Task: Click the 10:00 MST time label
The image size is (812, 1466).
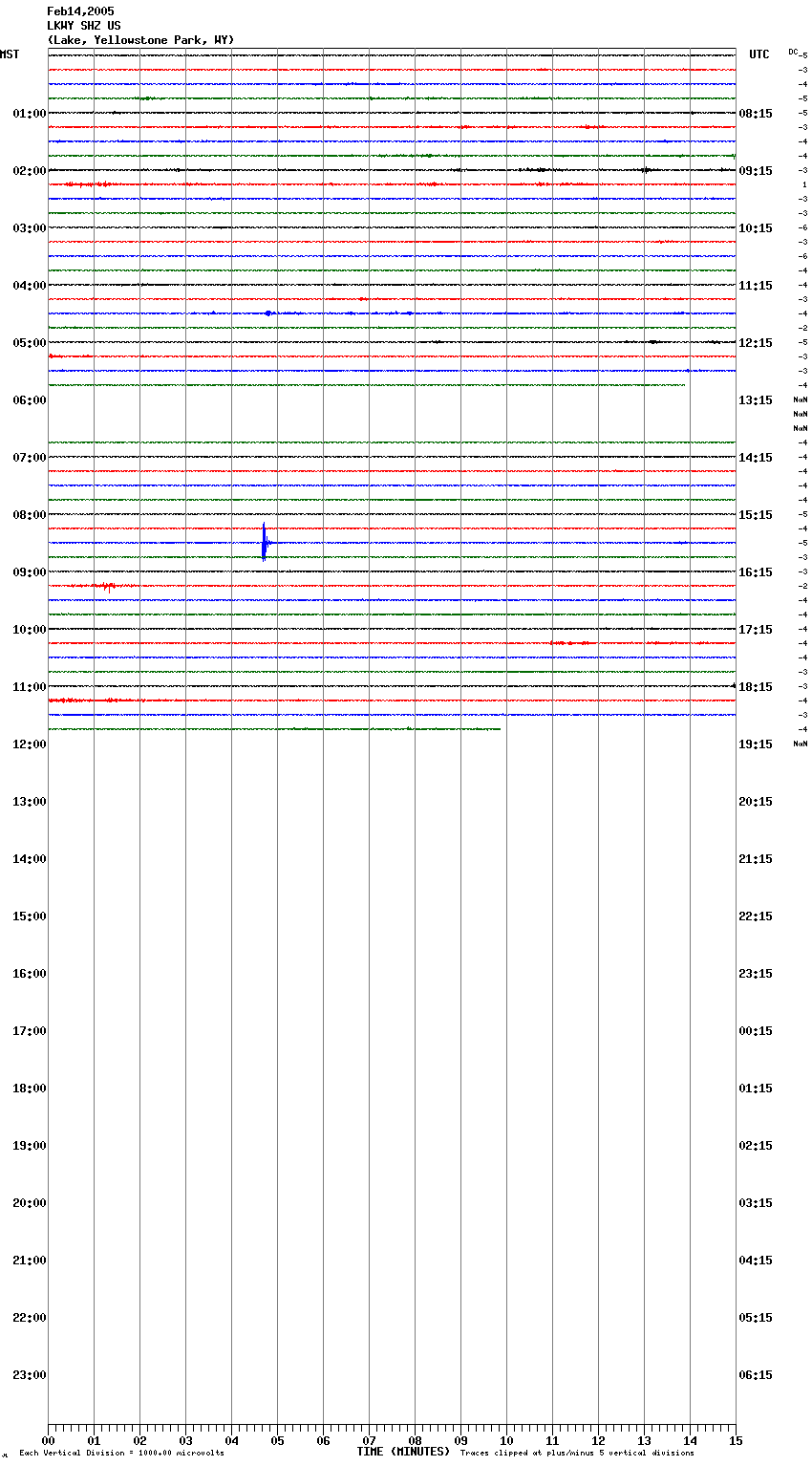Action: pyautogui.click(x=30, y=630)
